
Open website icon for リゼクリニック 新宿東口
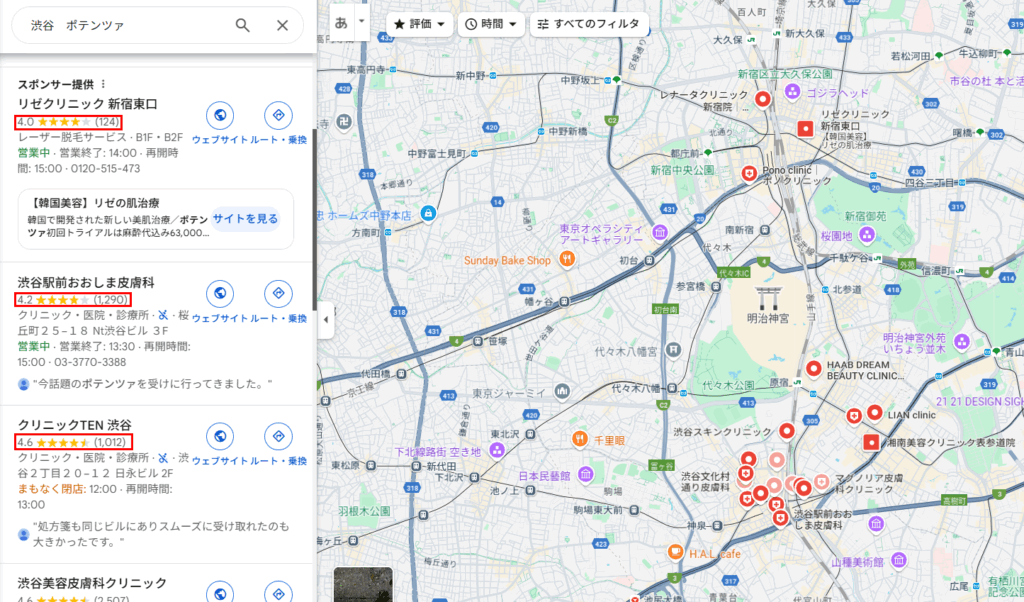tap(220, 115)
